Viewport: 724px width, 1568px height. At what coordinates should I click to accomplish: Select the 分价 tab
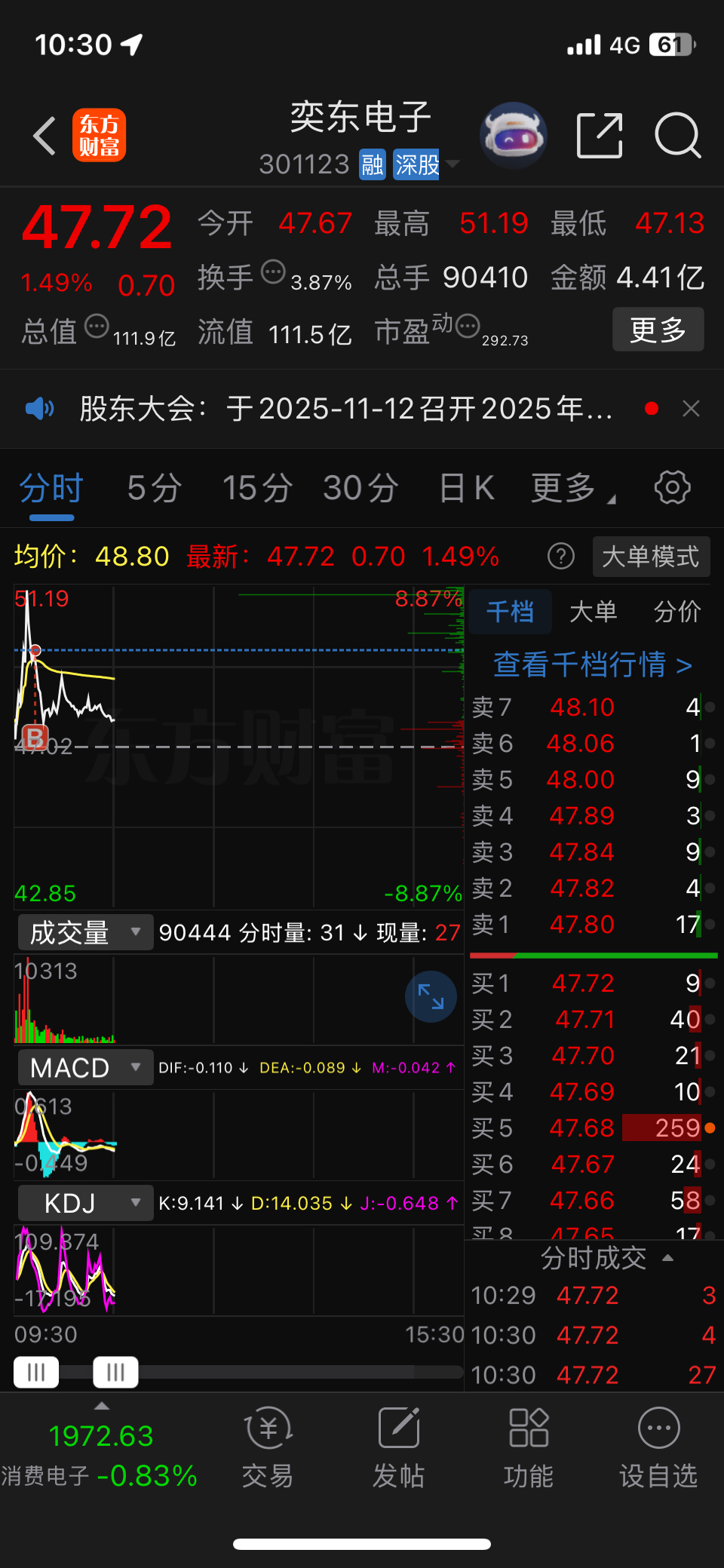[x=677, y=611]
